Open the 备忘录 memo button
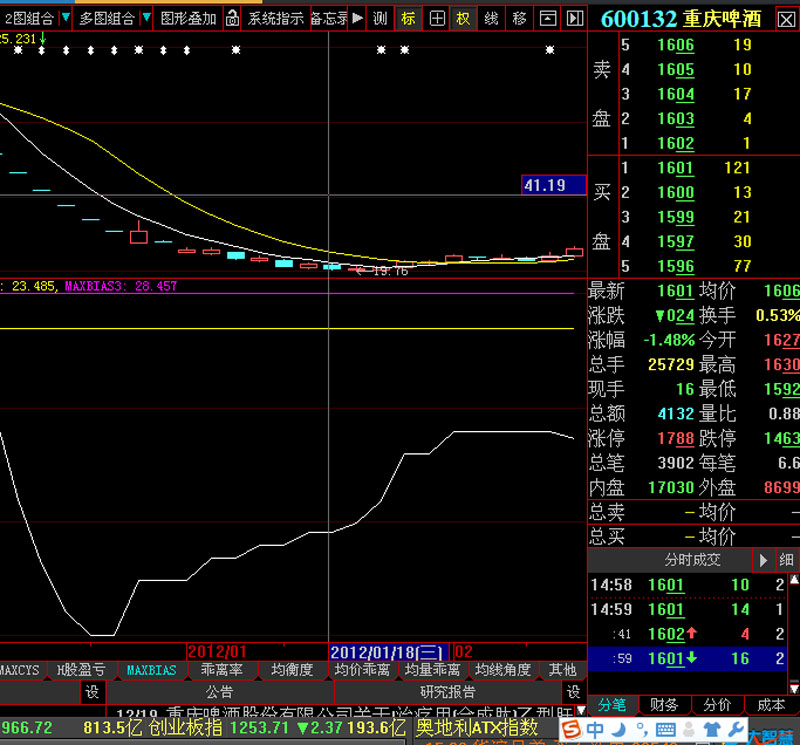The image size is (800, 745). (x=329, y=19)
